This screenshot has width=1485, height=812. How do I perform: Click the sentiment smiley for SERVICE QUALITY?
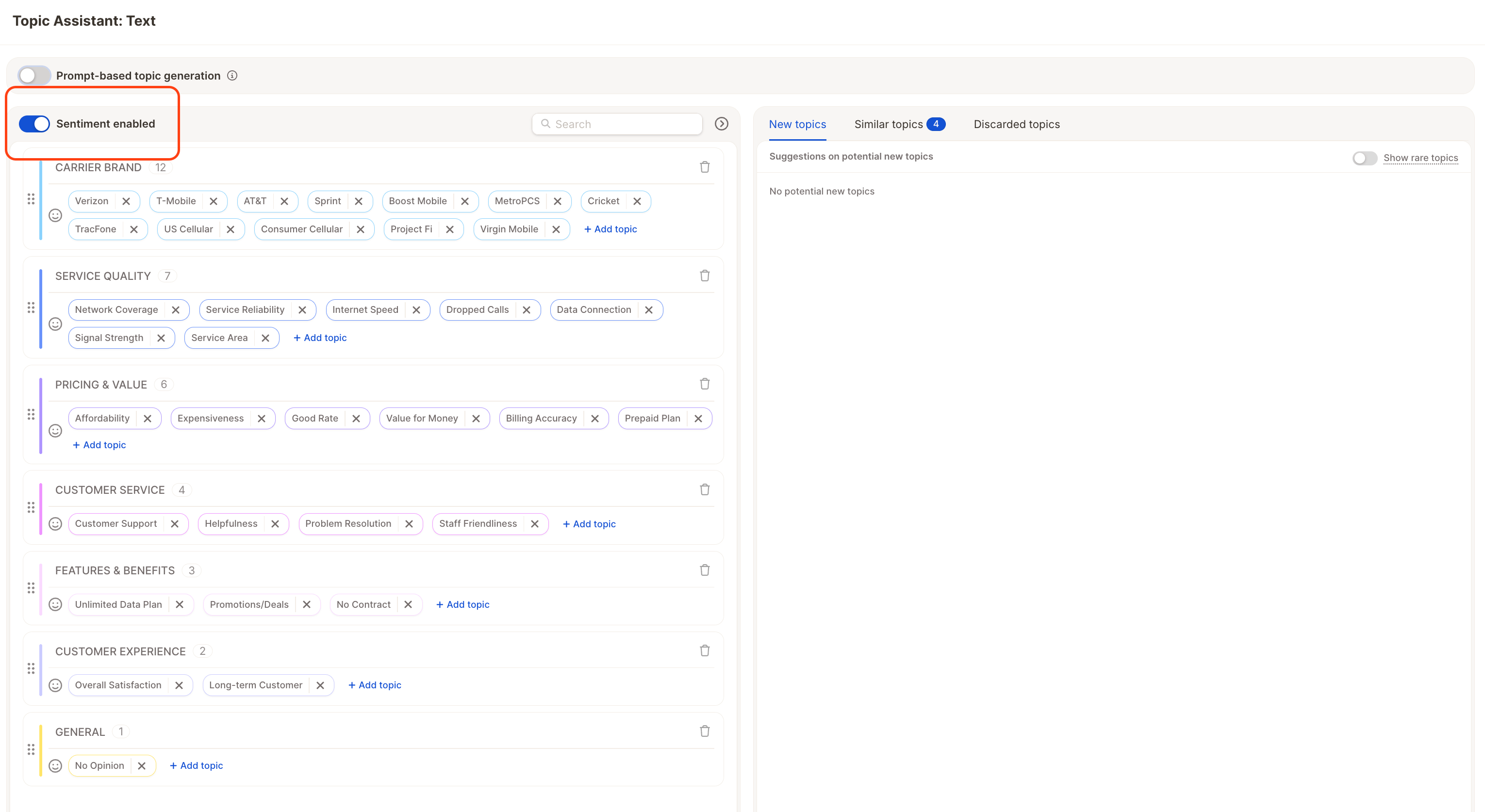[55, 324]
